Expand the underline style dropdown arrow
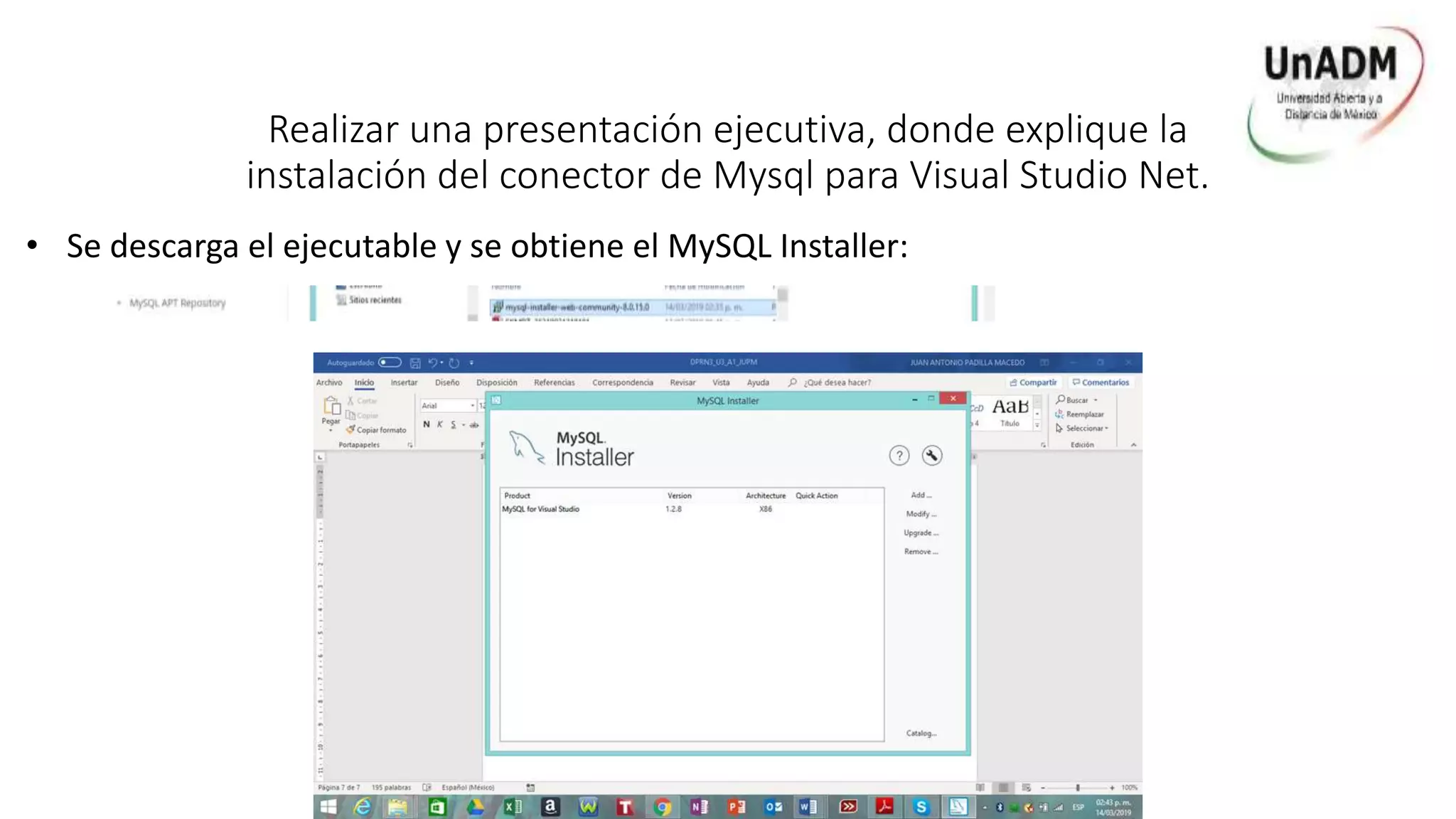Image resolution: width=1456 pixels, height=819 pixels. pos(464,425)
